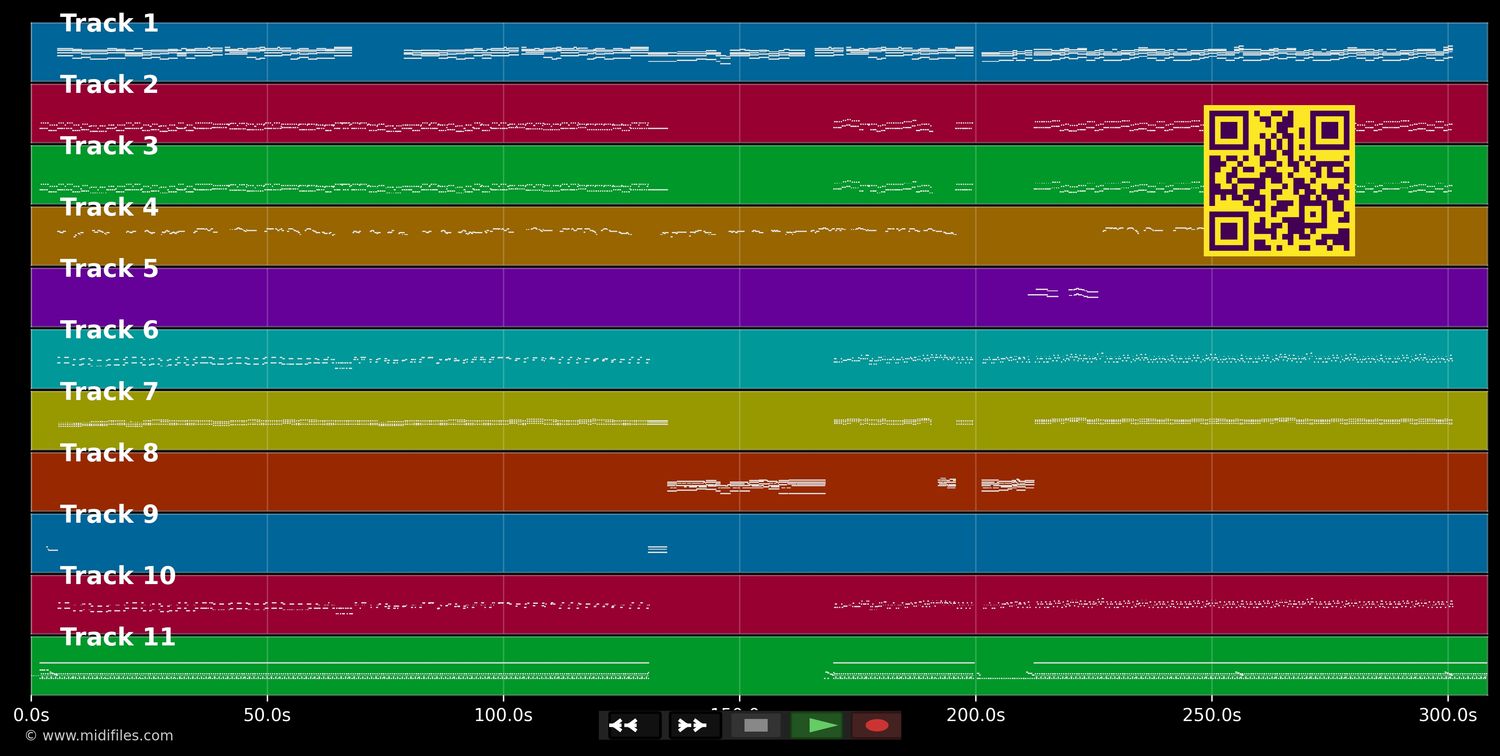Select the Track 1 label
The width and height of the screenshot is (1500, 756).
(x=108, y=22)
